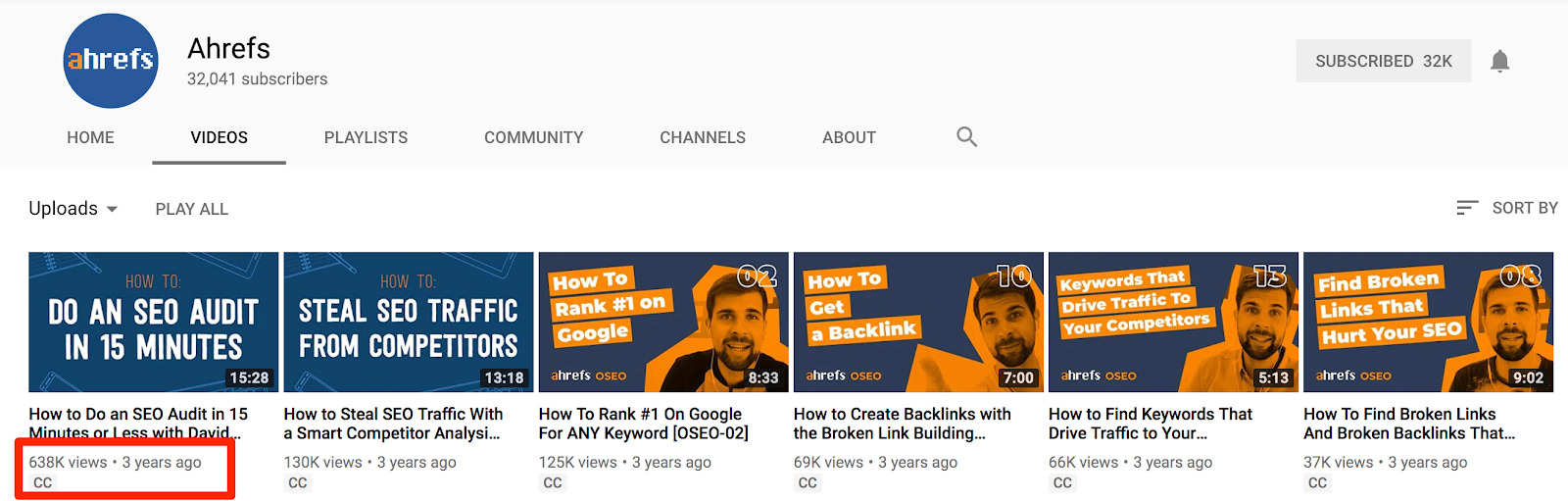Open the channel search magnifier icon
The height and width of the screenshot is (501, 1568).
pos(966,137)
